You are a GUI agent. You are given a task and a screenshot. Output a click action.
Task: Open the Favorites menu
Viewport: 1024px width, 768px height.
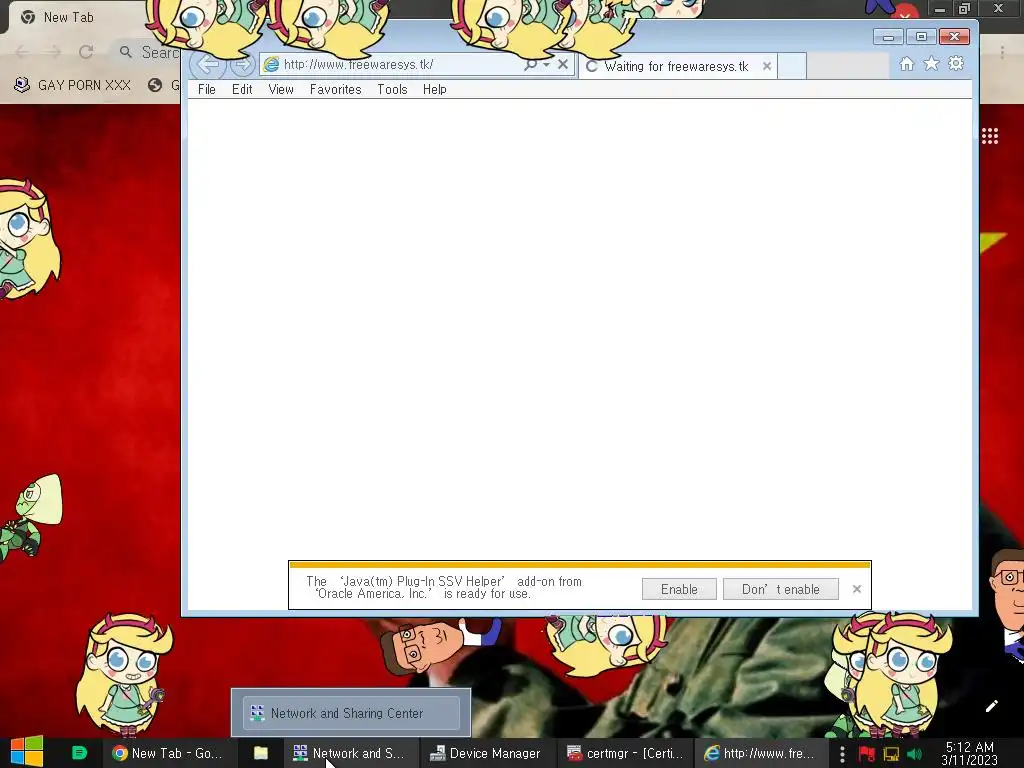point(335,89)
